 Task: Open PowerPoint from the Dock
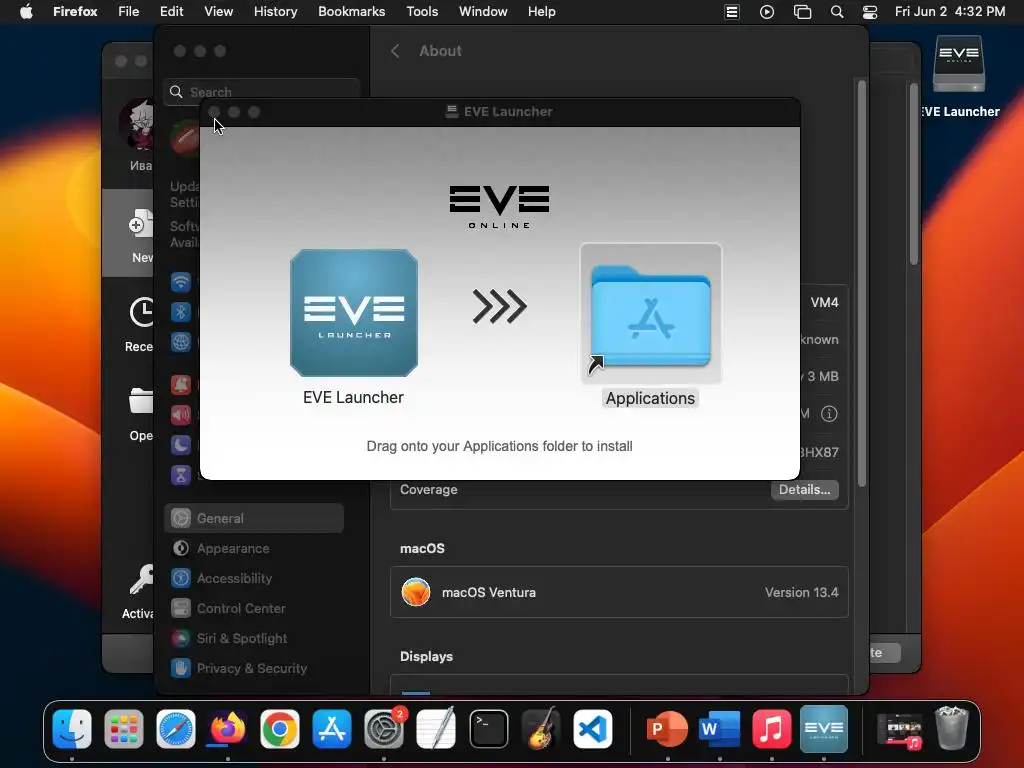click(x=667, y=729)
